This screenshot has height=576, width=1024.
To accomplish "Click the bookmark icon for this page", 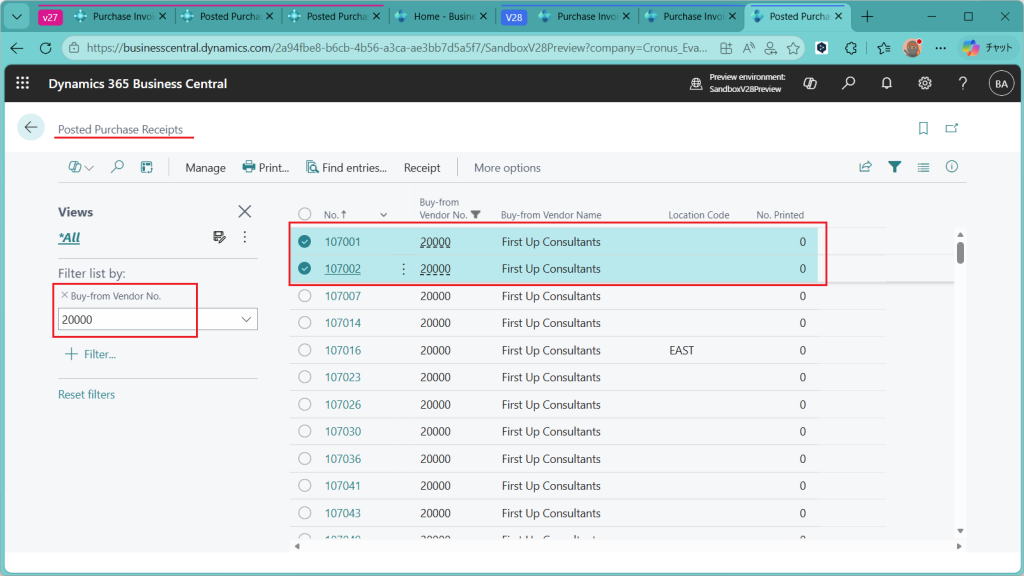I will [923, 128].
